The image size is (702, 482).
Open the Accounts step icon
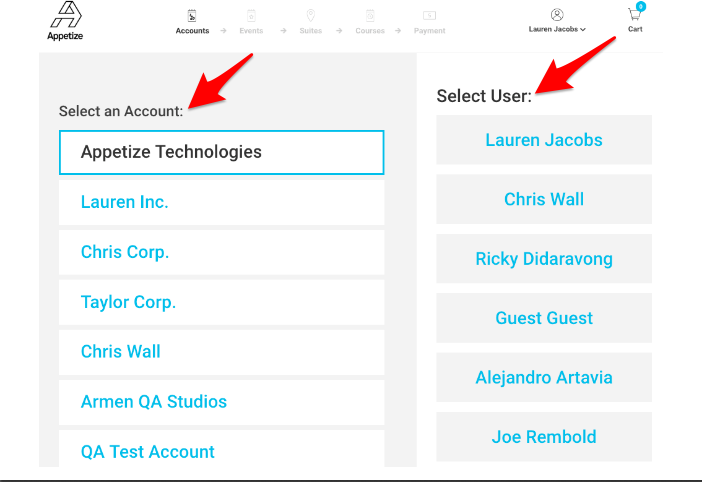pos(192,16)
